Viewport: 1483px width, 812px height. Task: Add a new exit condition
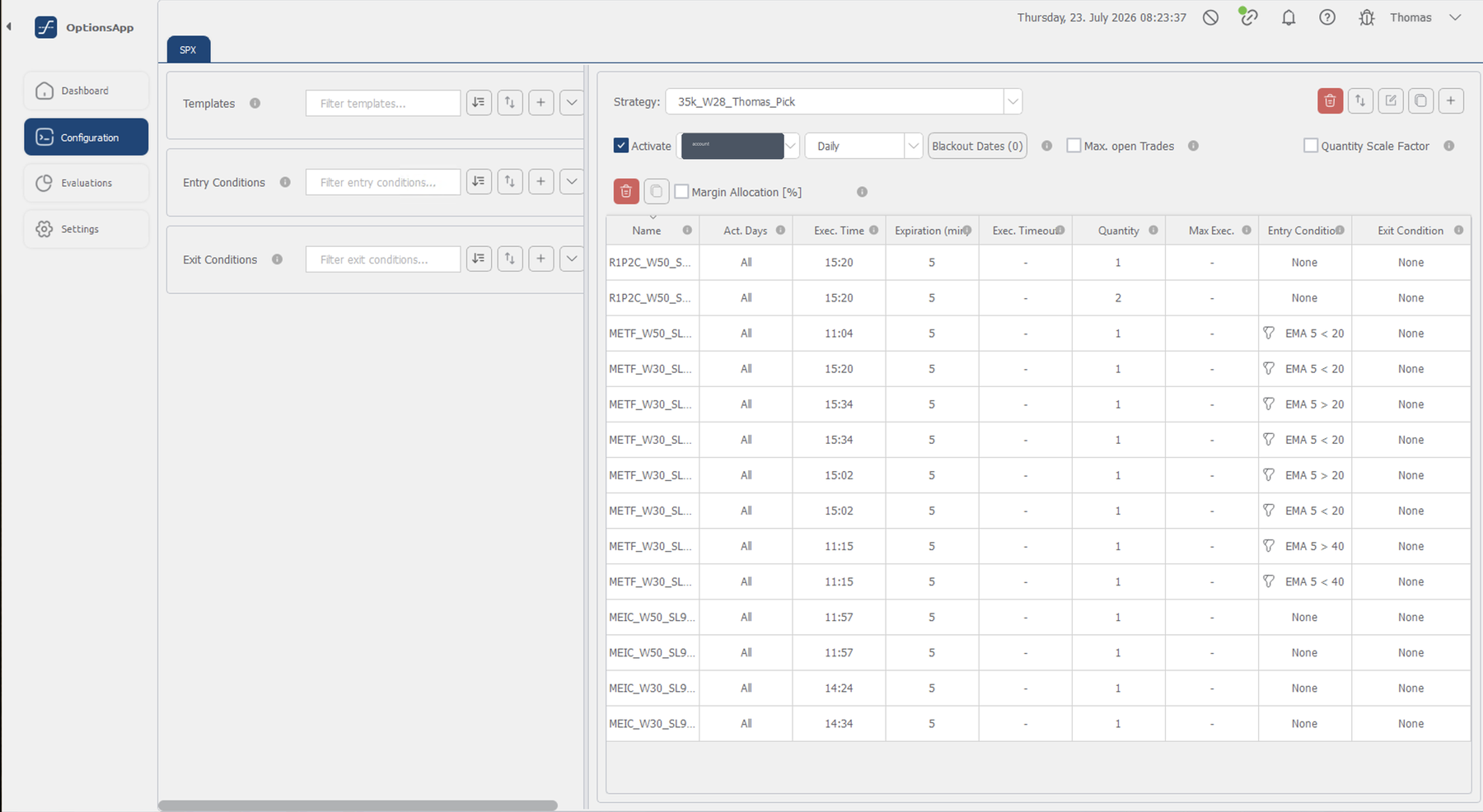[540, 259]
